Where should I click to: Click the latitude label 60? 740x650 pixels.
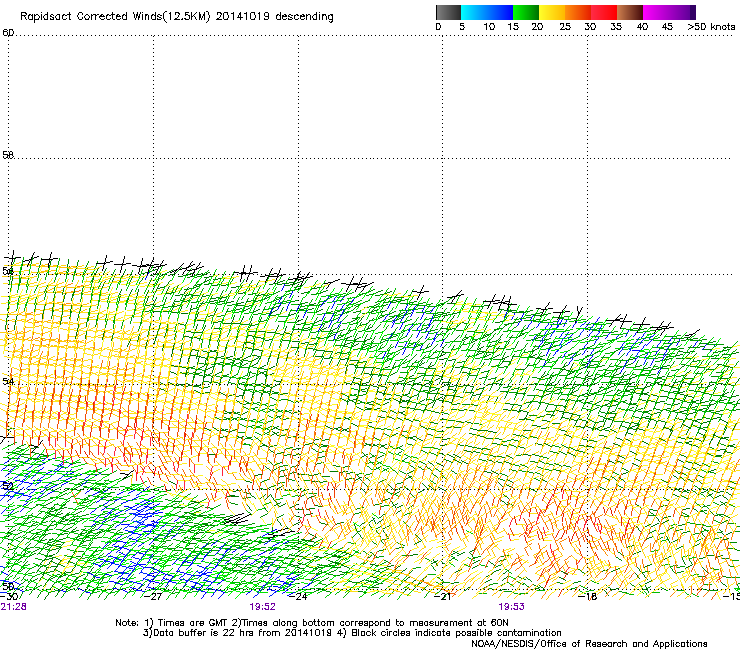8,33
